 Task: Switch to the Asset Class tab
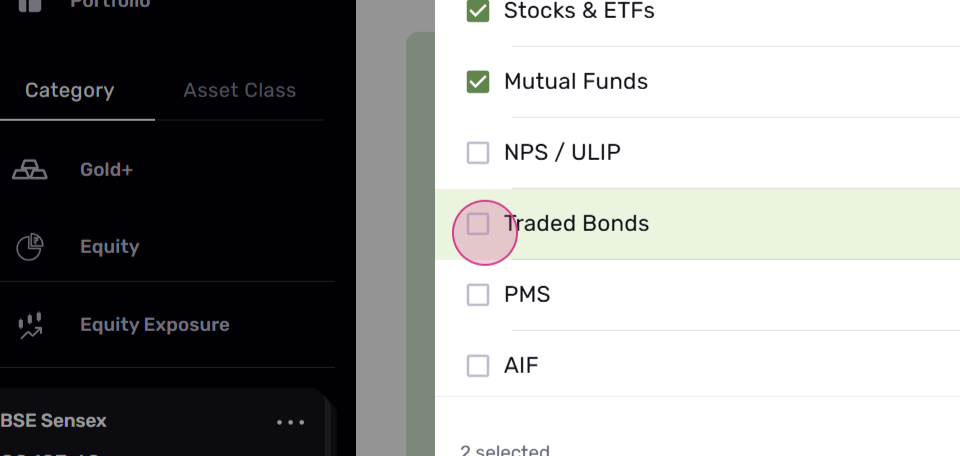pos(239,91)
